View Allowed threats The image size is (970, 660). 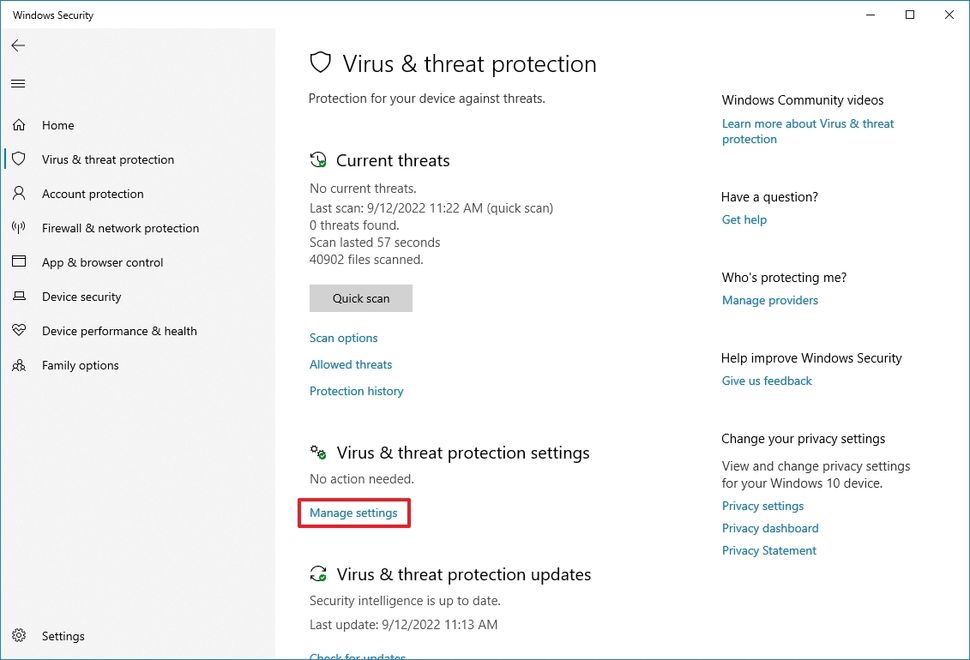[350, 364]
